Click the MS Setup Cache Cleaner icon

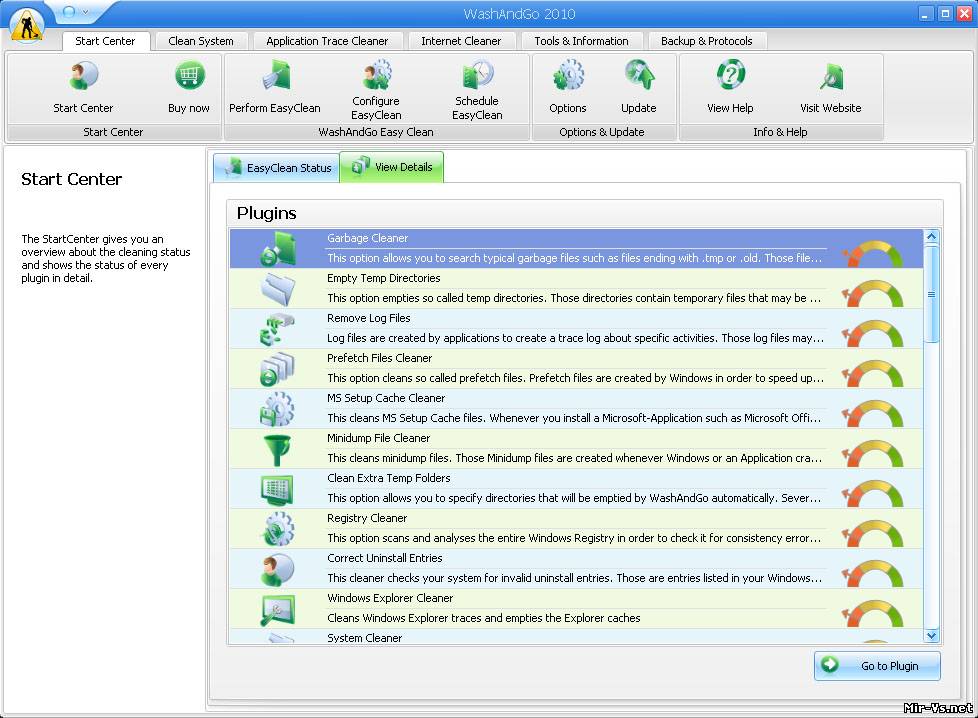click(x=278, y=408)
